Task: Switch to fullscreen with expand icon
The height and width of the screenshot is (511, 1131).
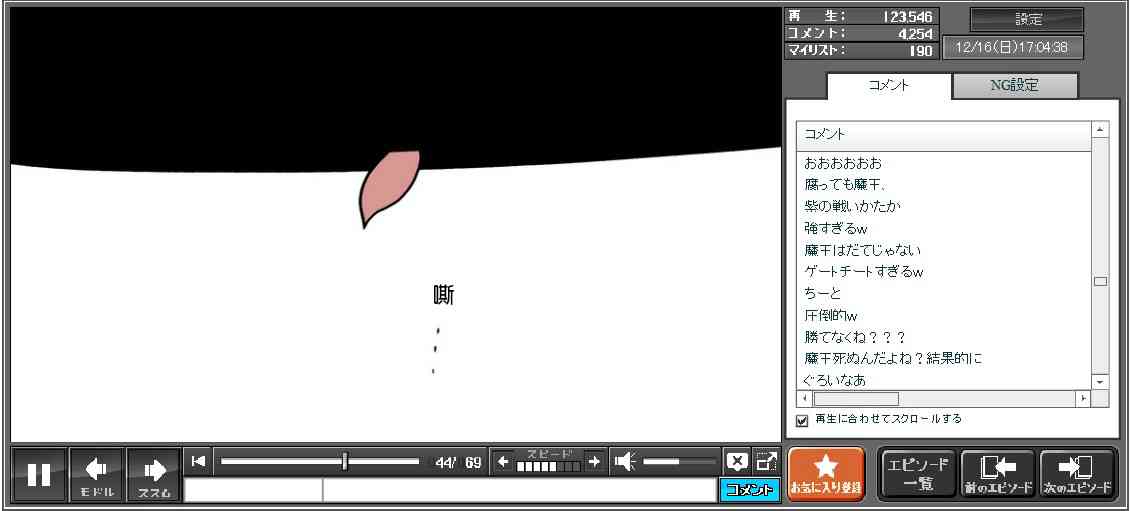Action: (x=766, y=461)
